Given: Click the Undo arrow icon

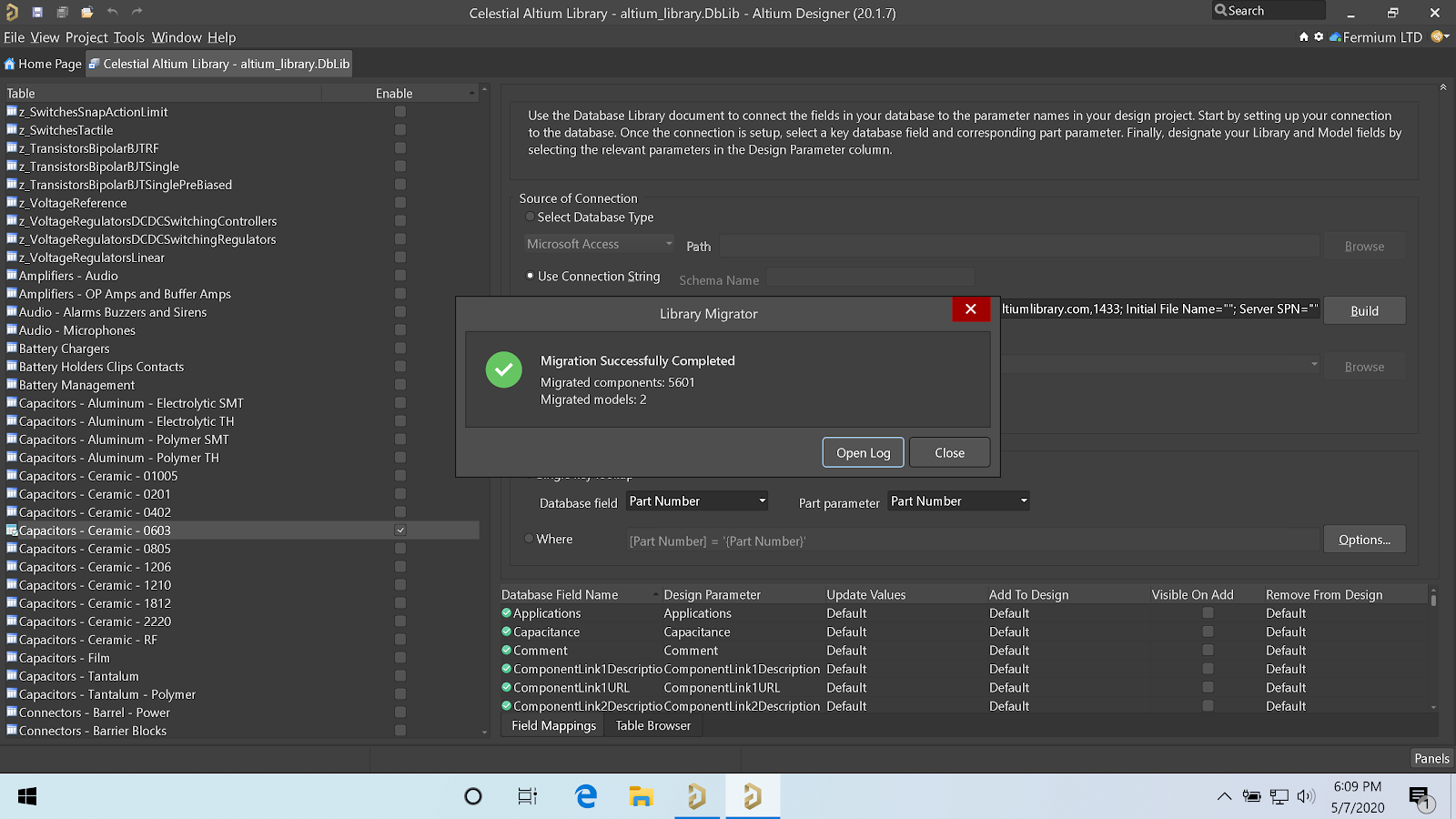Looking at the screenshot, I should click(112, 12).
